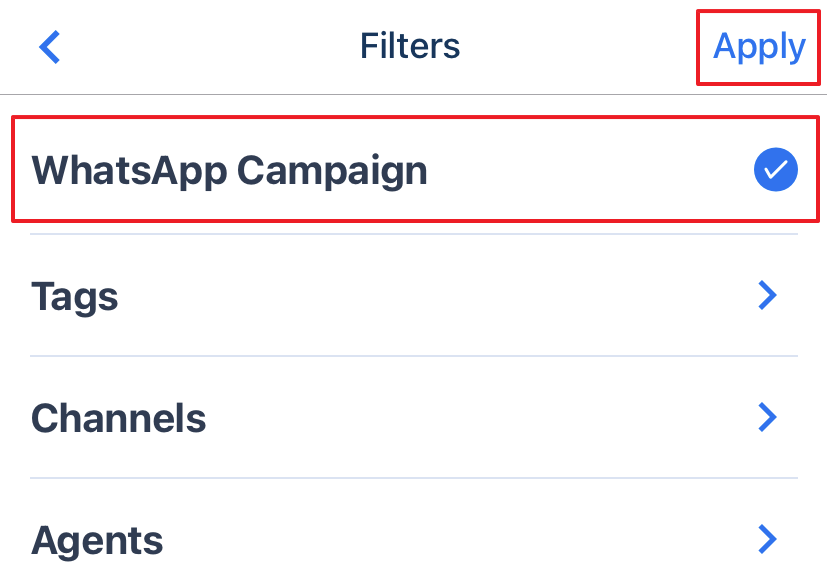This screenshot has width=827, height=587.
Task: Toggle the WhatsApp Campaign row selection
Action: pos(414,169)
